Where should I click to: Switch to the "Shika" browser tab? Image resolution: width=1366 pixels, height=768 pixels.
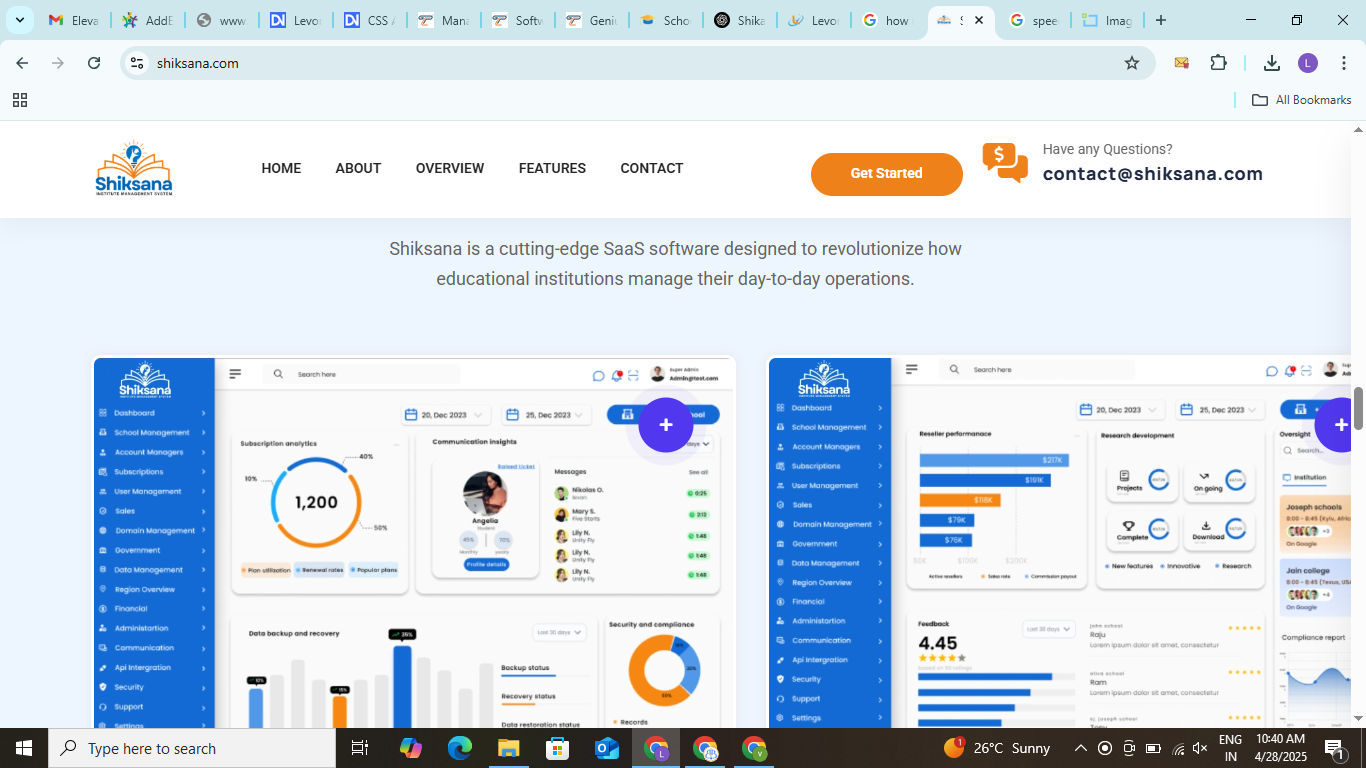[x=739, y=20]
